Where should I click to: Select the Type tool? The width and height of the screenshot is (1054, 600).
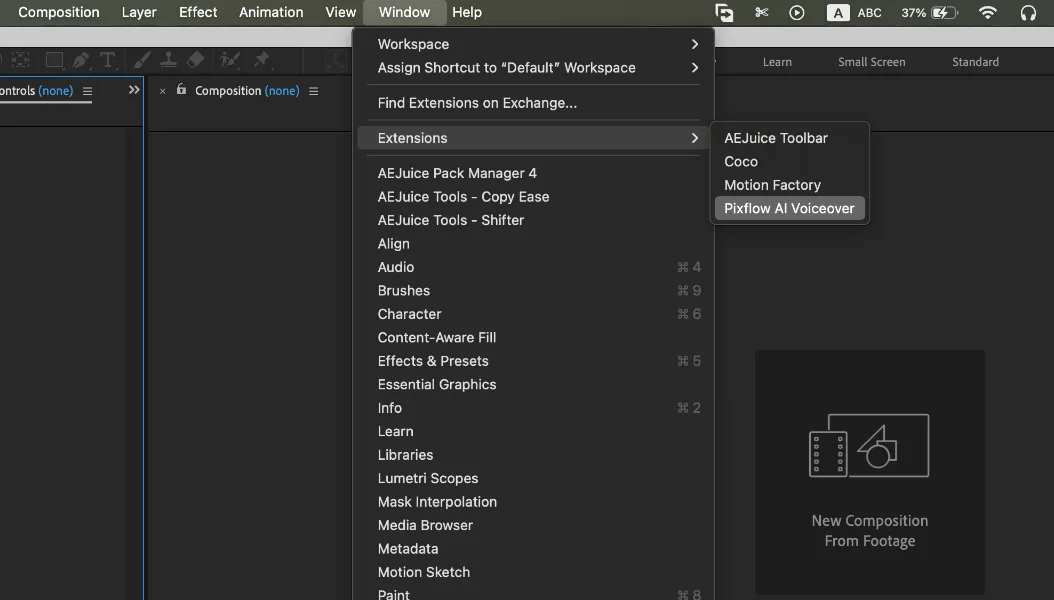coord(107,60)
